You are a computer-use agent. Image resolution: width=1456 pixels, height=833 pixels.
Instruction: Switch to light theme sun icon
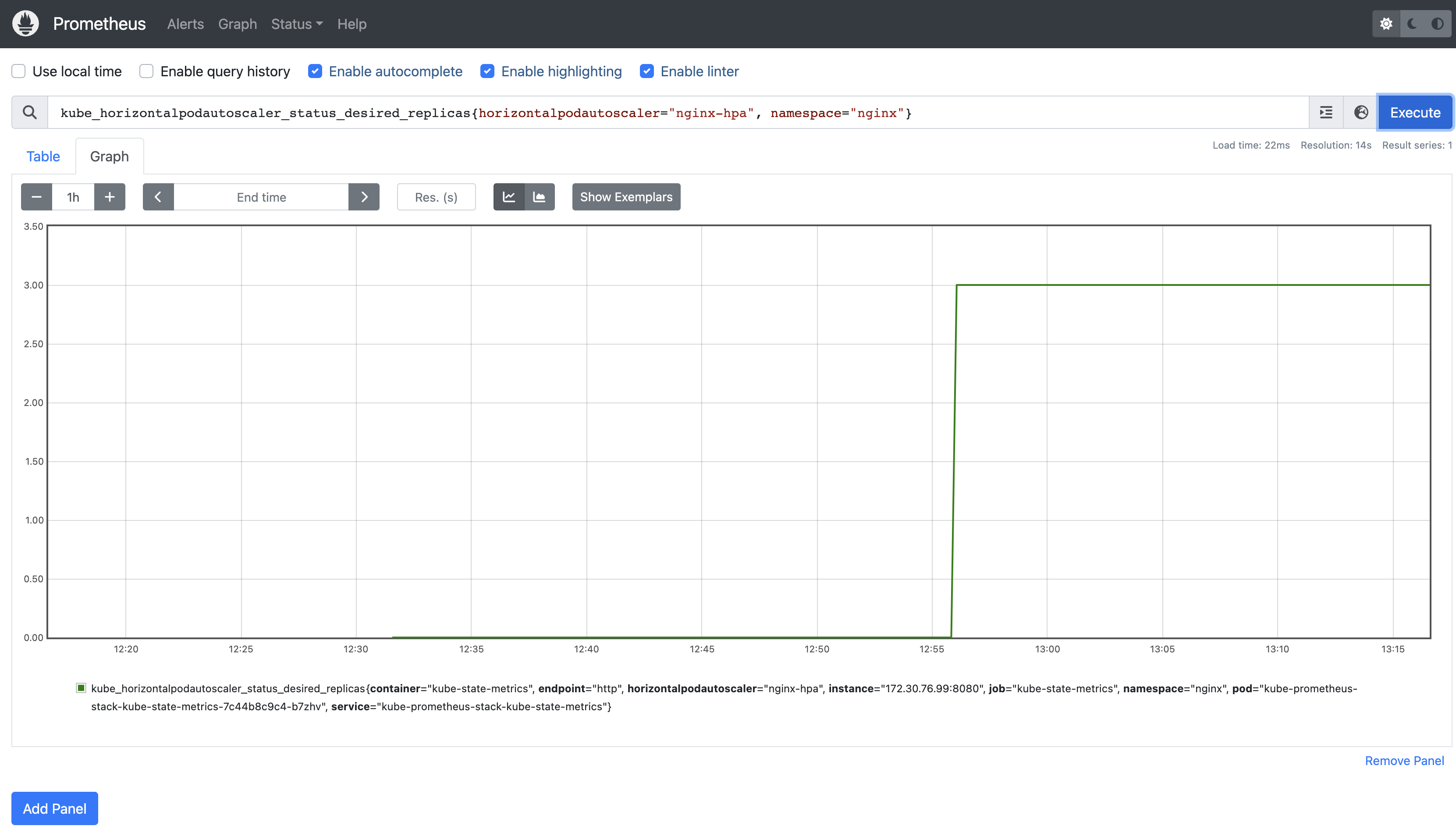[1386, 24]
